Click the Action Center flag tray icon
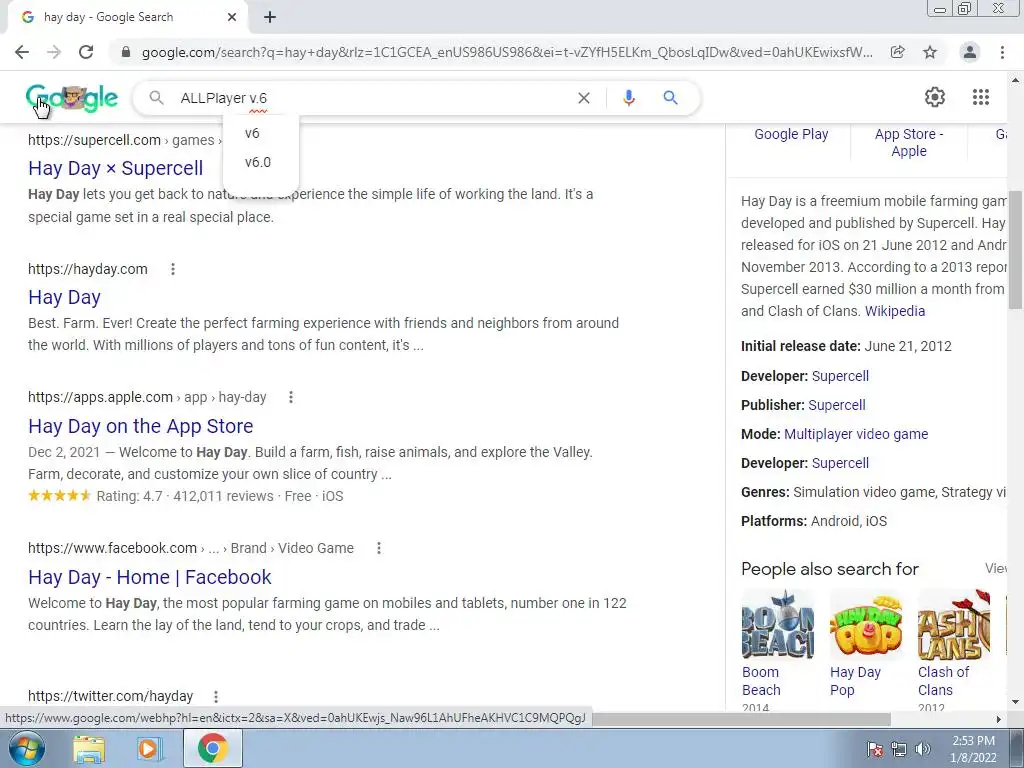The image size is (1024, 768). tap(874, 750)
